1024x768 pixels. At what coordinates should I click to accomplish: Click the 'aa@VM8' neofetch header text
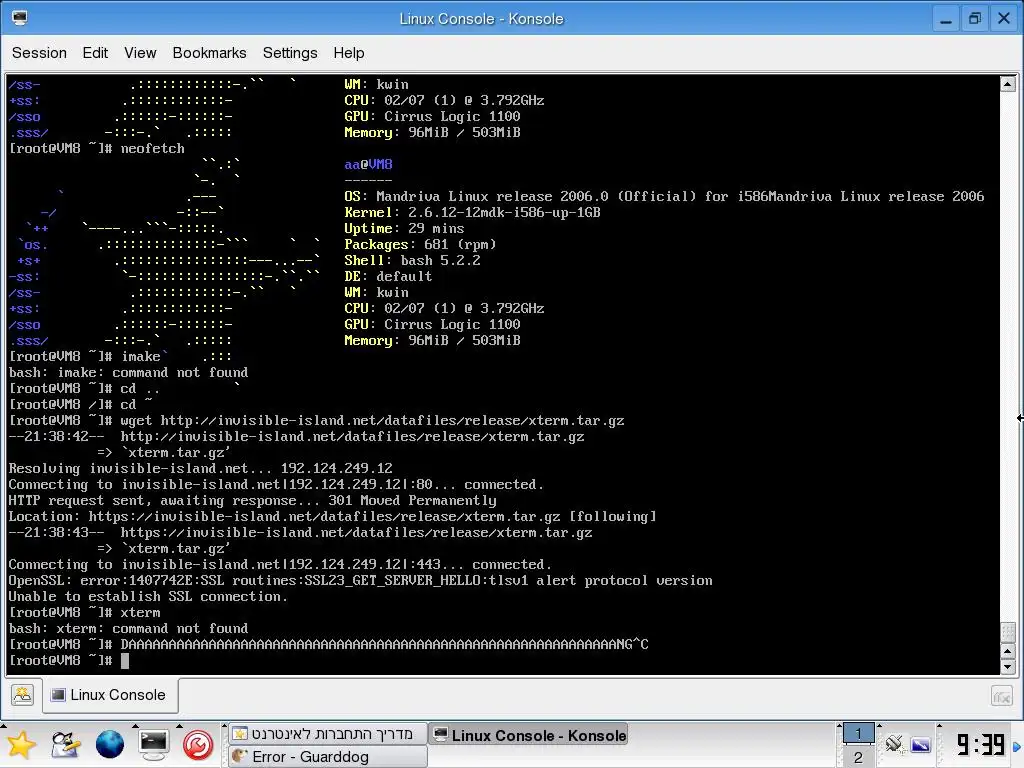[368, 165]
